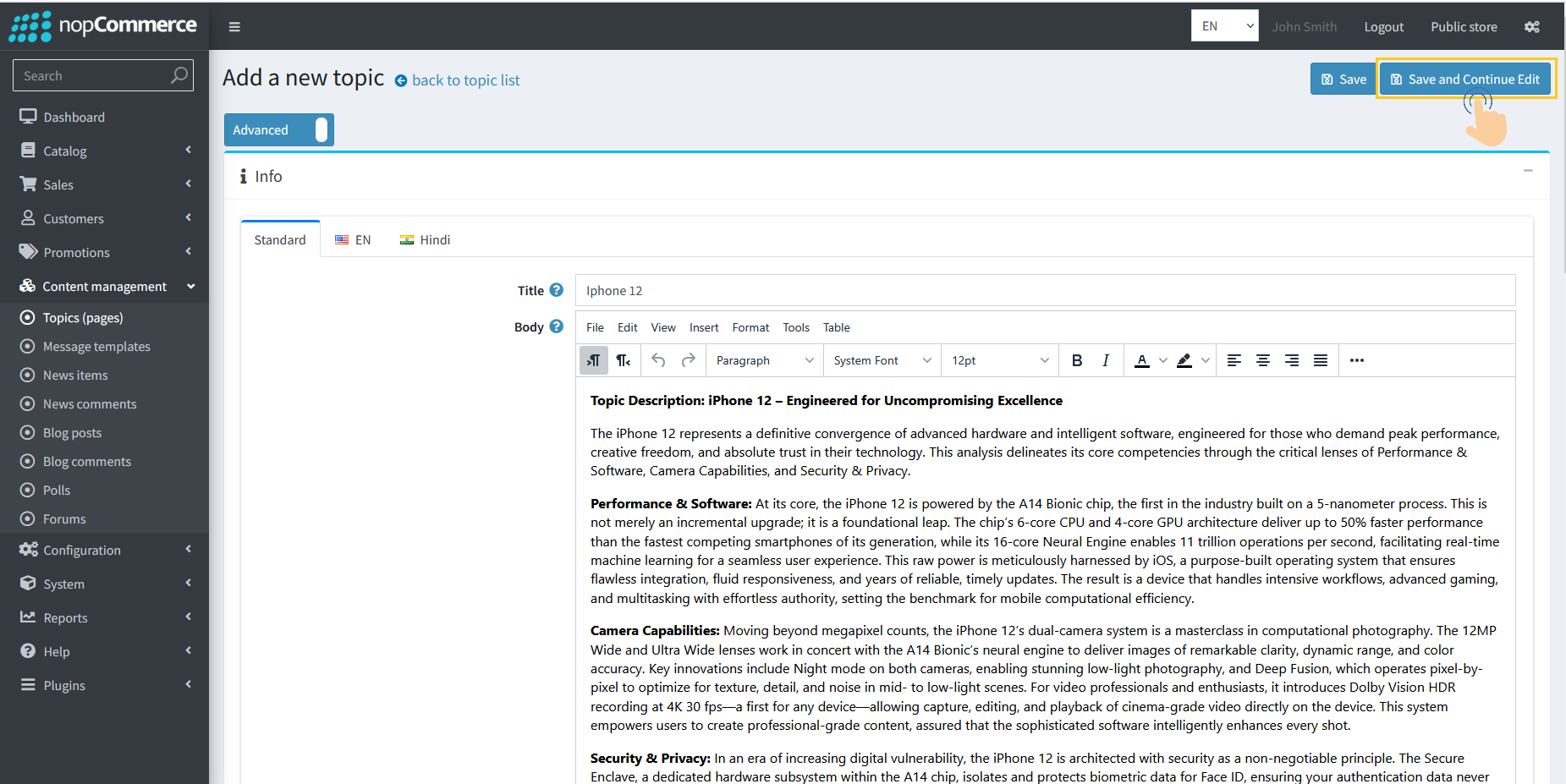
Task: Select the left-to-right paragraph direction icon
Action: [x=593, y=359]
